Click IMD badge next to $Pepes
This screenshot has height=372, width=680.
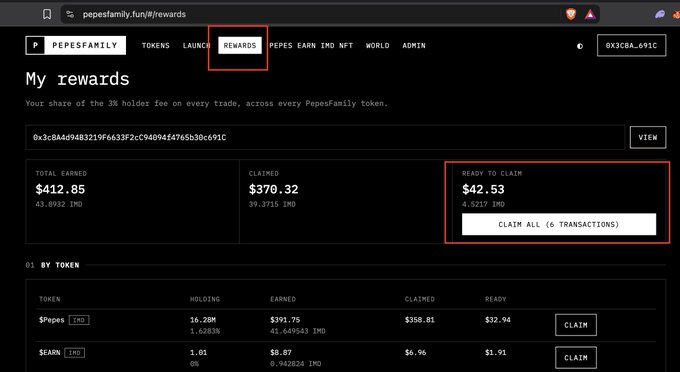click(x=78, y=320)
